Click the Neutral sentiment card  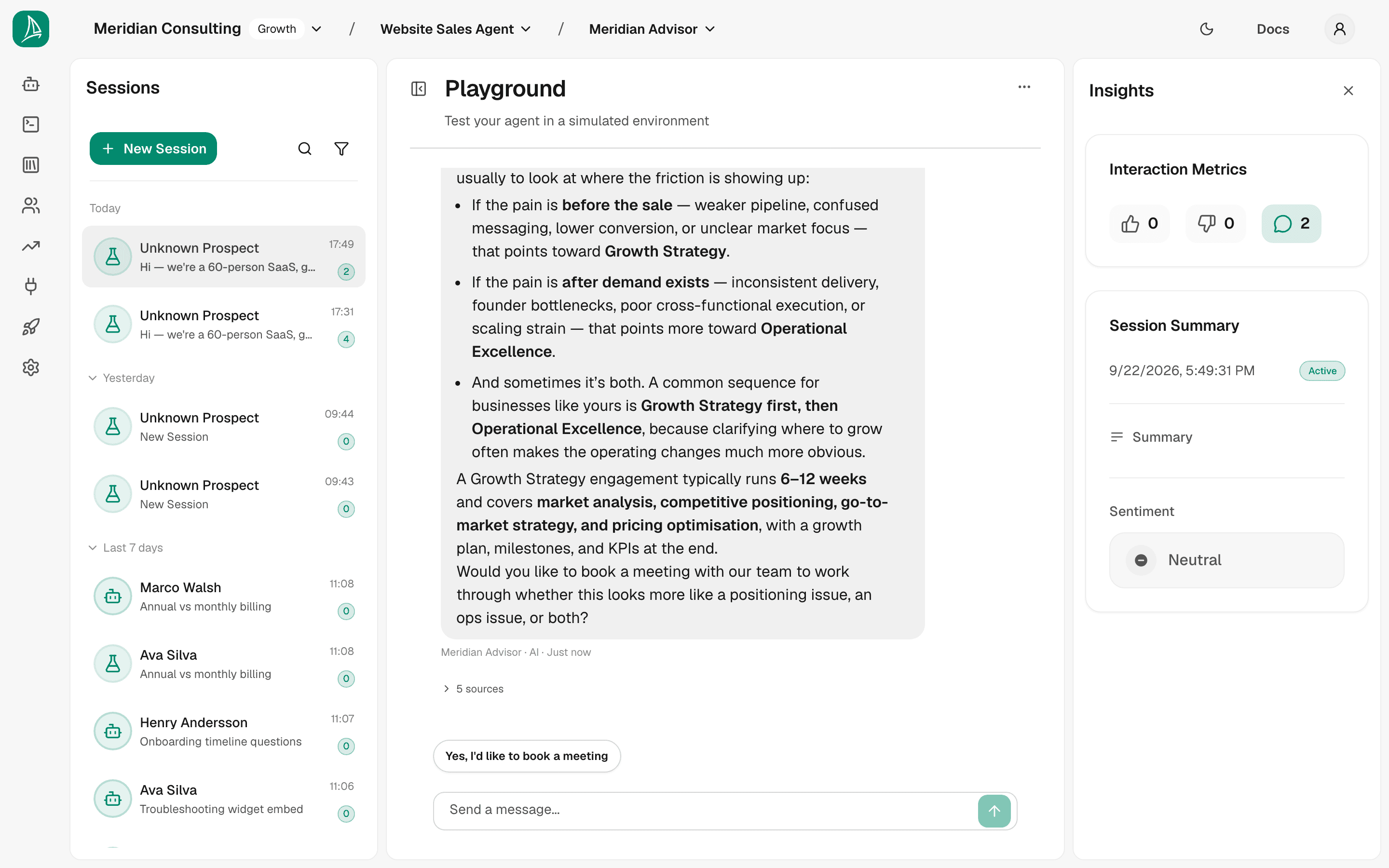[1226, 560]
